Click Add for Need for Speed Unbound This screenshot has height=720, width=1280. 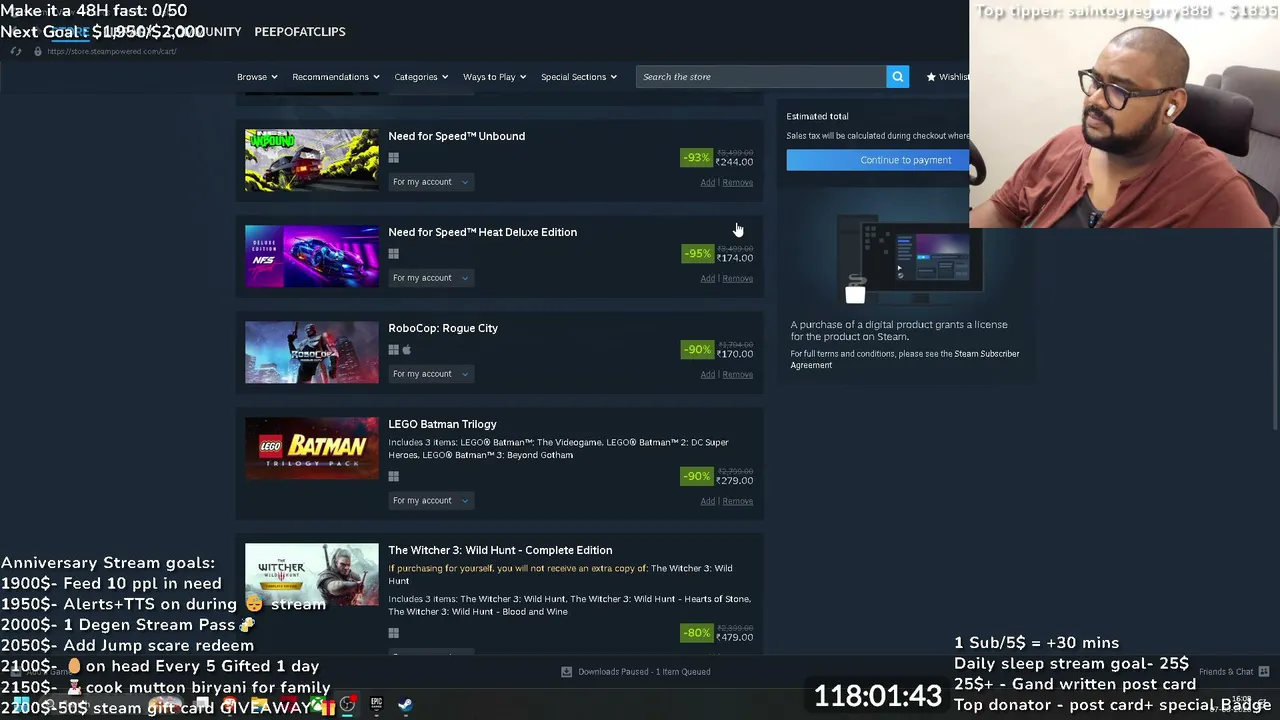tap(708, 183)
